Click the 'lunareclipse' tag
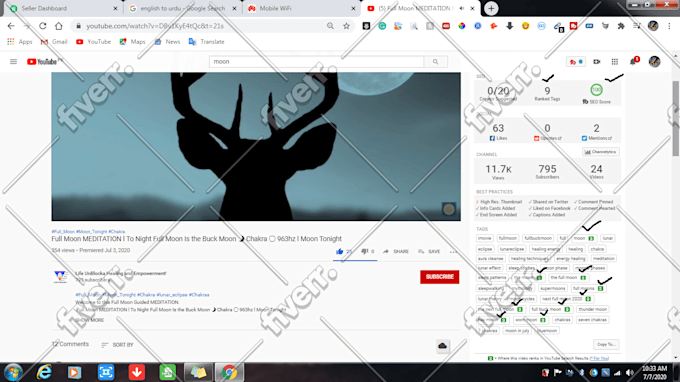This screenshot has height=382, width=680. pyautogui.click(x=512, y=249)
